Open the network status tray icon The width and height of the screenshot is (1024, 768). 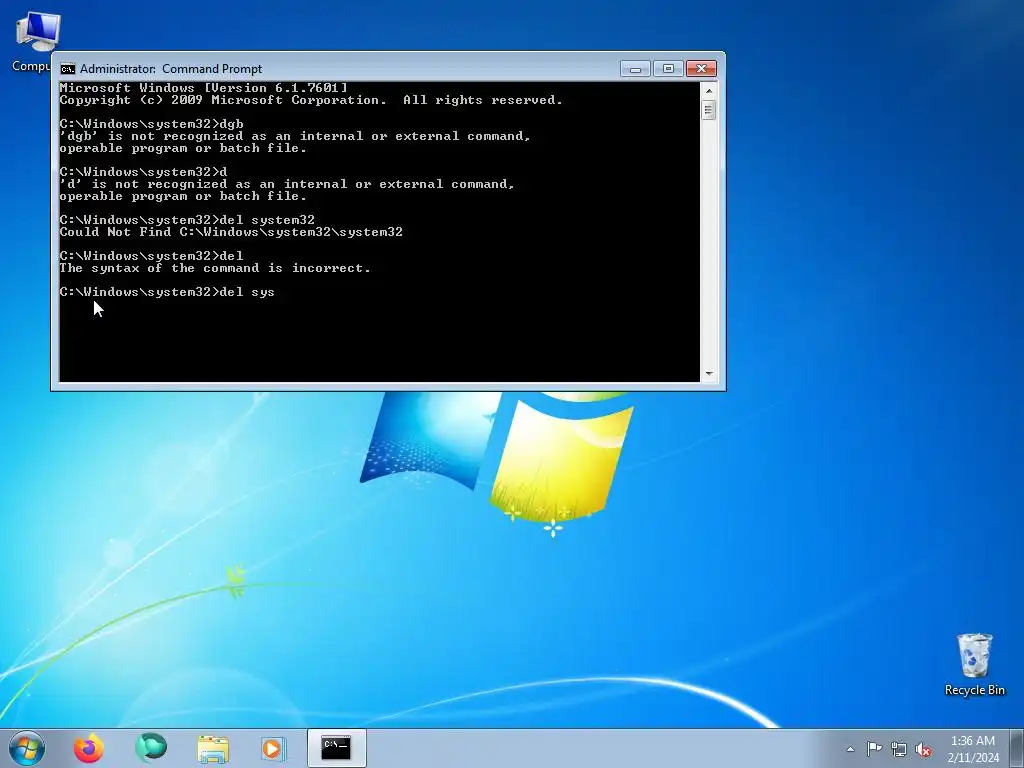pyautogui.click(x=899, y=749)
